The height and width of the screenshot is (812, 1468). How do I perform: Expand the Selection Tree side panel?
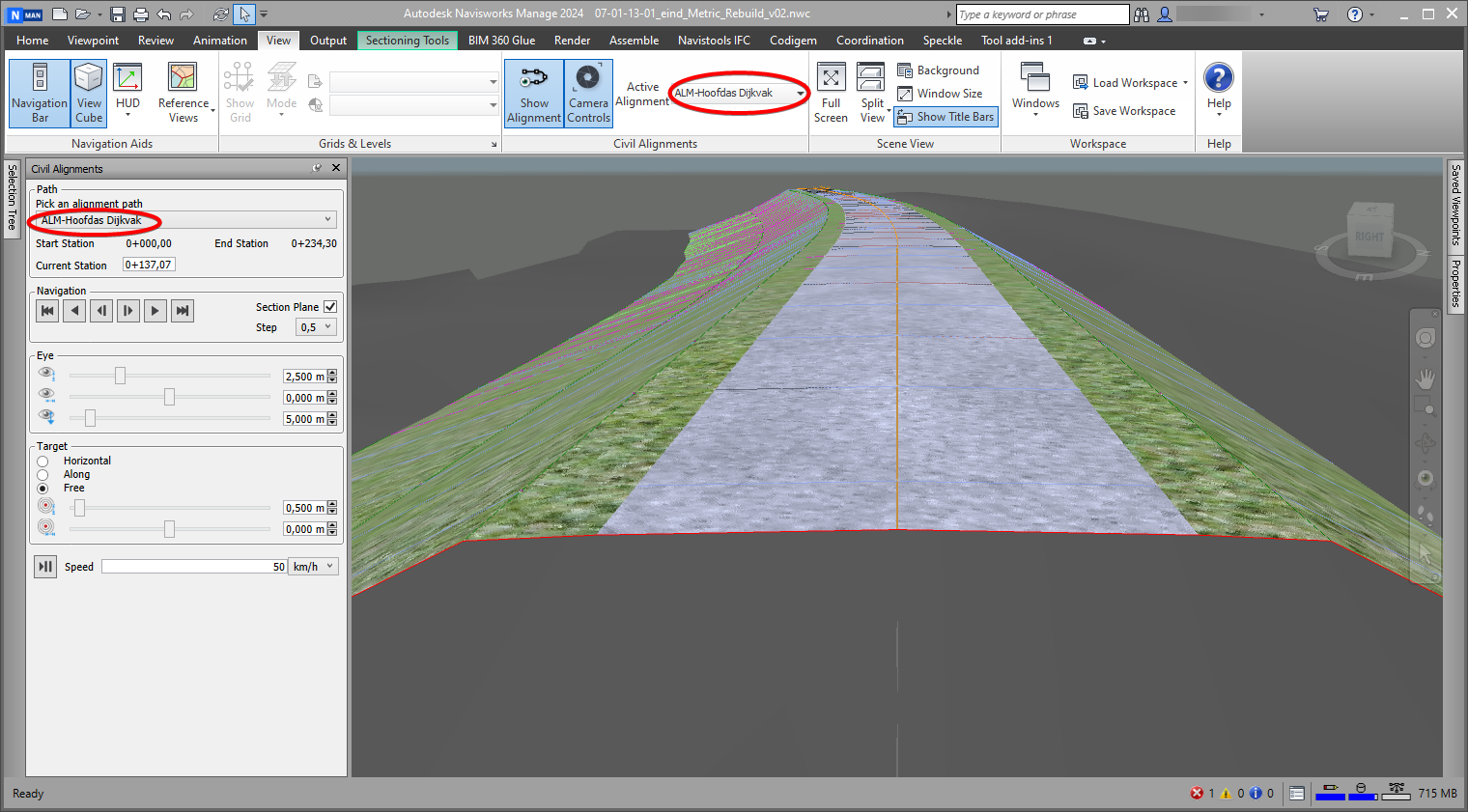pyautogui.click(x=13, y=198)
